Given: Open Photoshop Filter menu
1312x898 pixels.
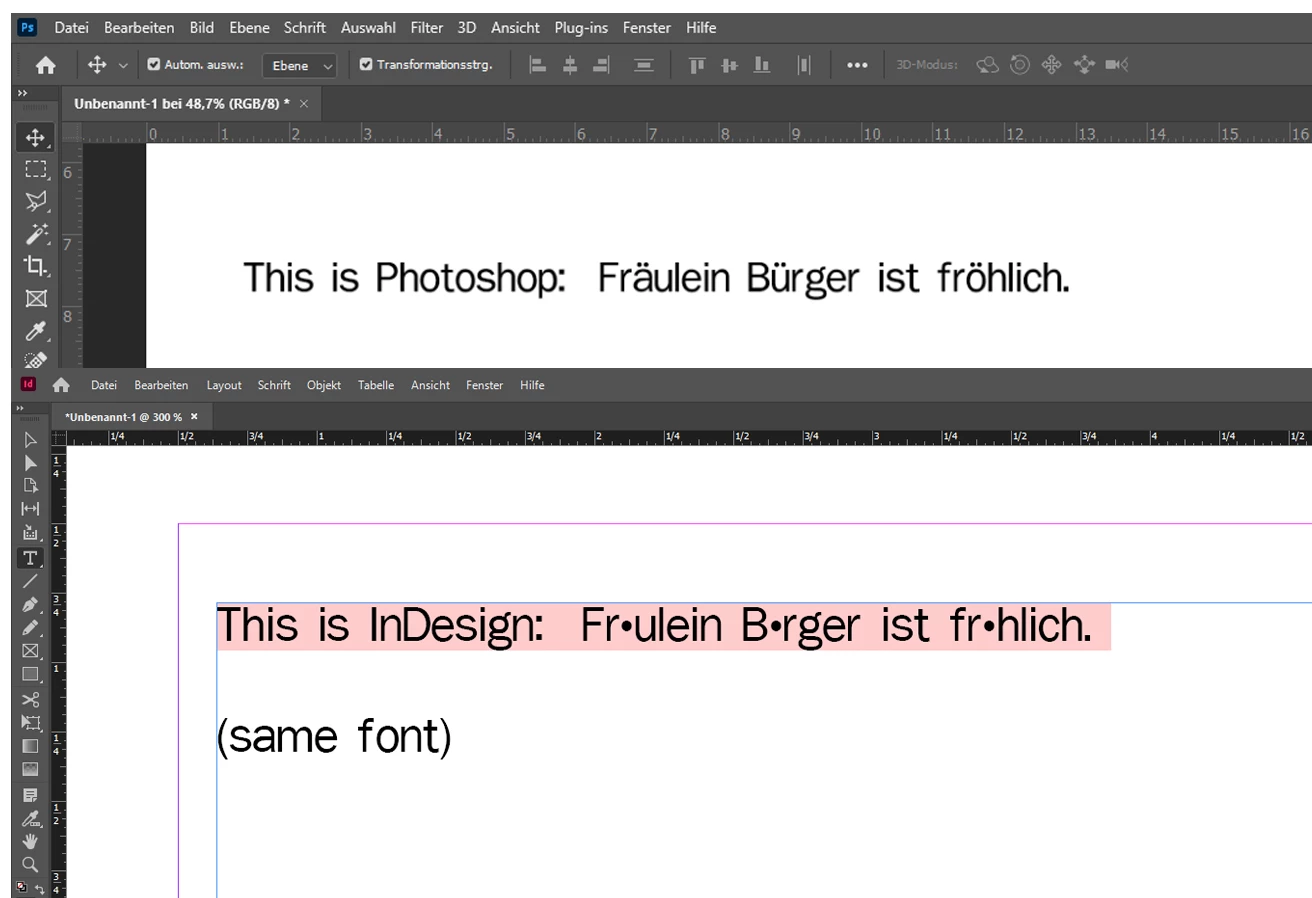Looking at the screenshot, I should [427, 28].
